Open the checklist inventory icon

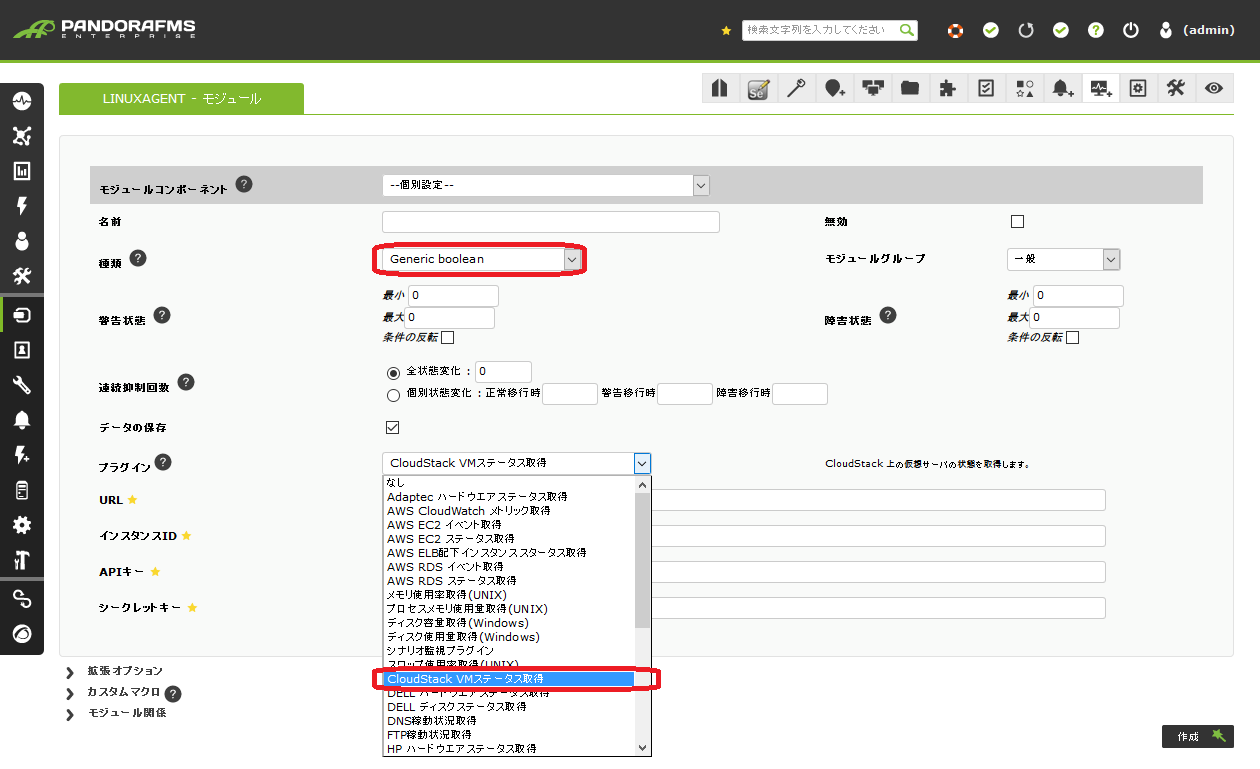click(x=986, y=88)
